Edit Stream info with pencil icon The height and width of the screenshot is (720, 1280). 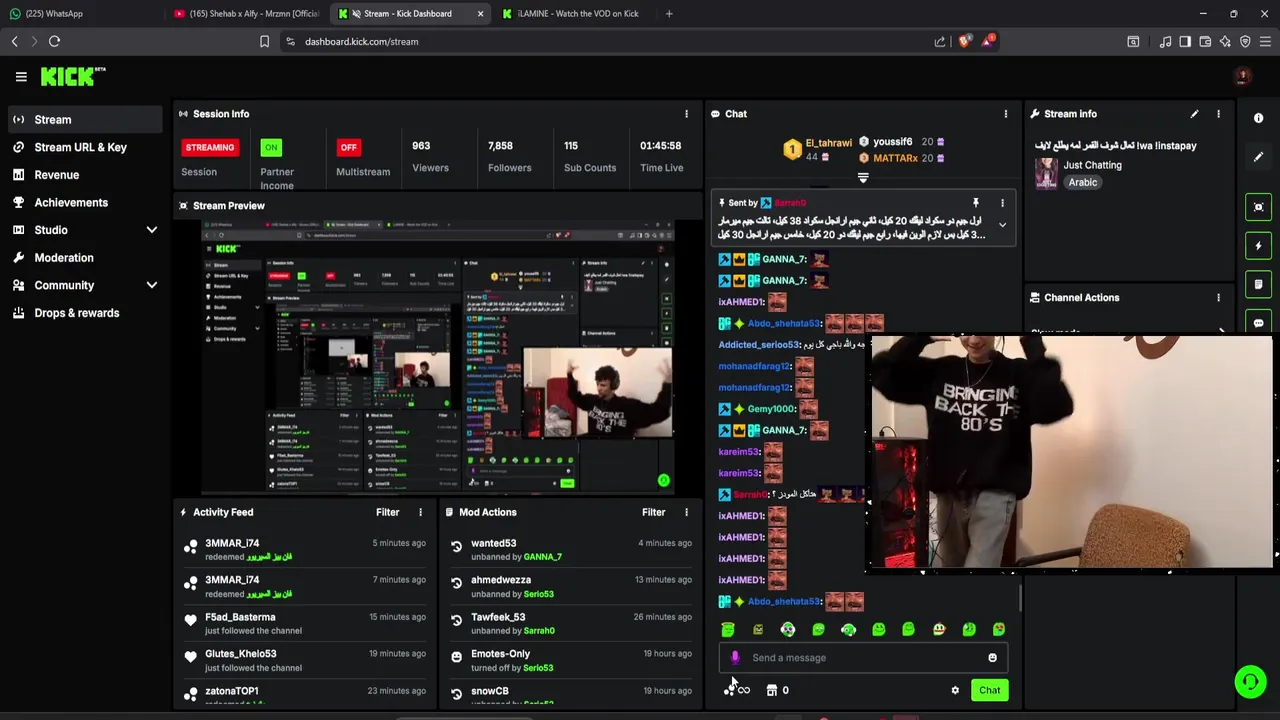pos(1194,114)
